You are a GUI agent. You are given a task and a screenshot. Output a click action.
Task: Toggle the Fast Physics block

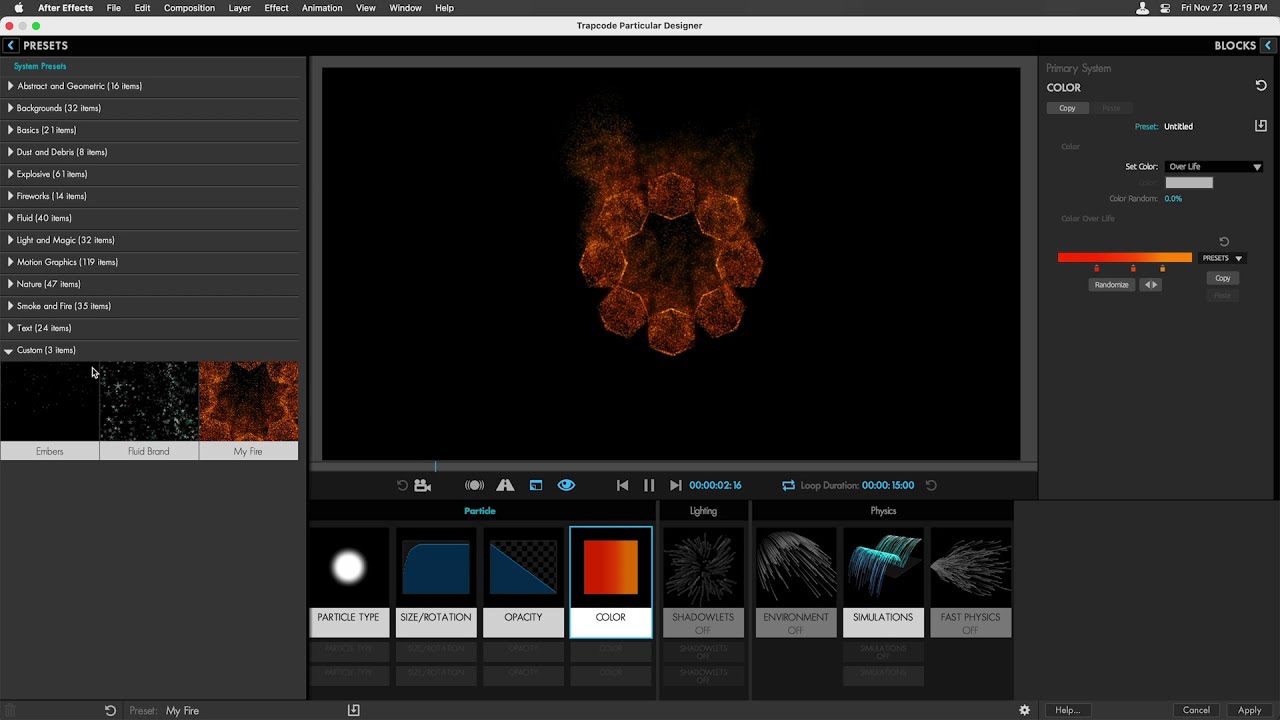pos(970,582)
